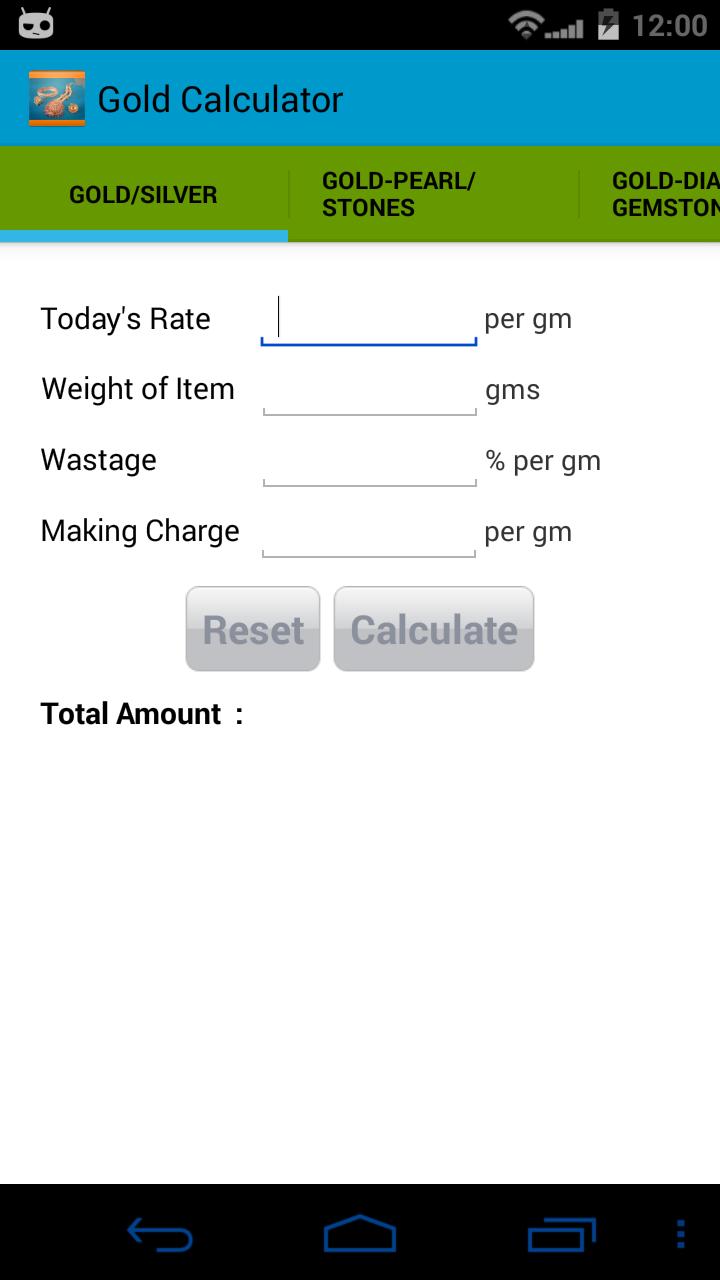Tap the battery status icon
The image size is (720, 1280).
607,24
